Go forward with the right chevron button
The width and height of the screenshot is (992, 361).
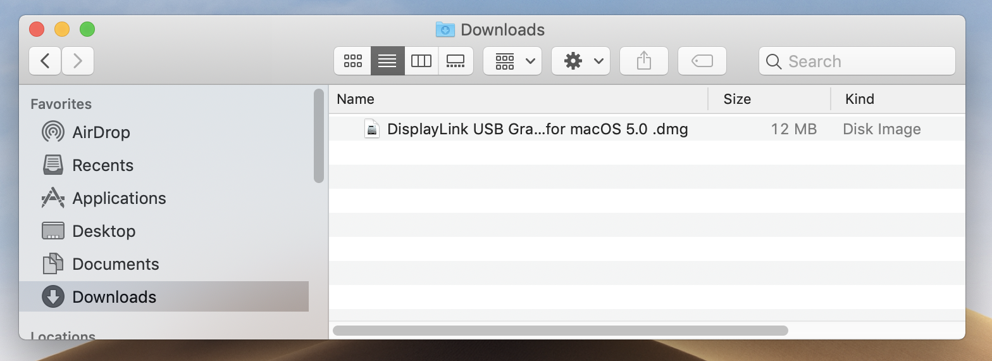pos(78,61)
